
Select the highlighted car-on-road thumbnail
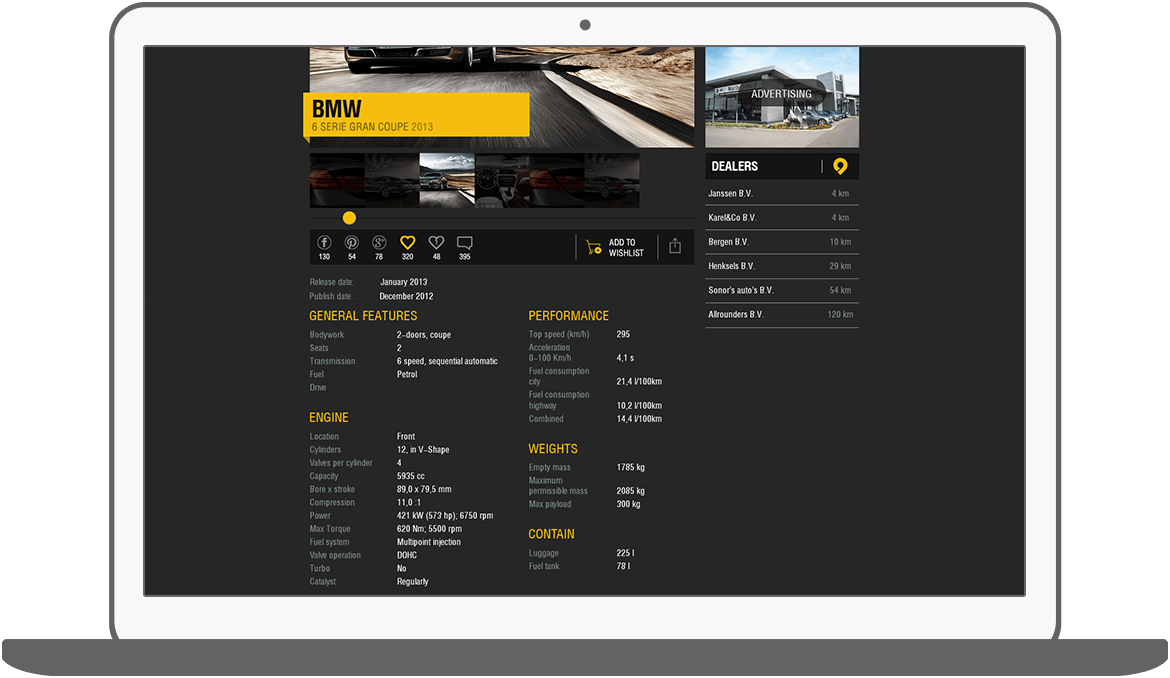point(447,180)
